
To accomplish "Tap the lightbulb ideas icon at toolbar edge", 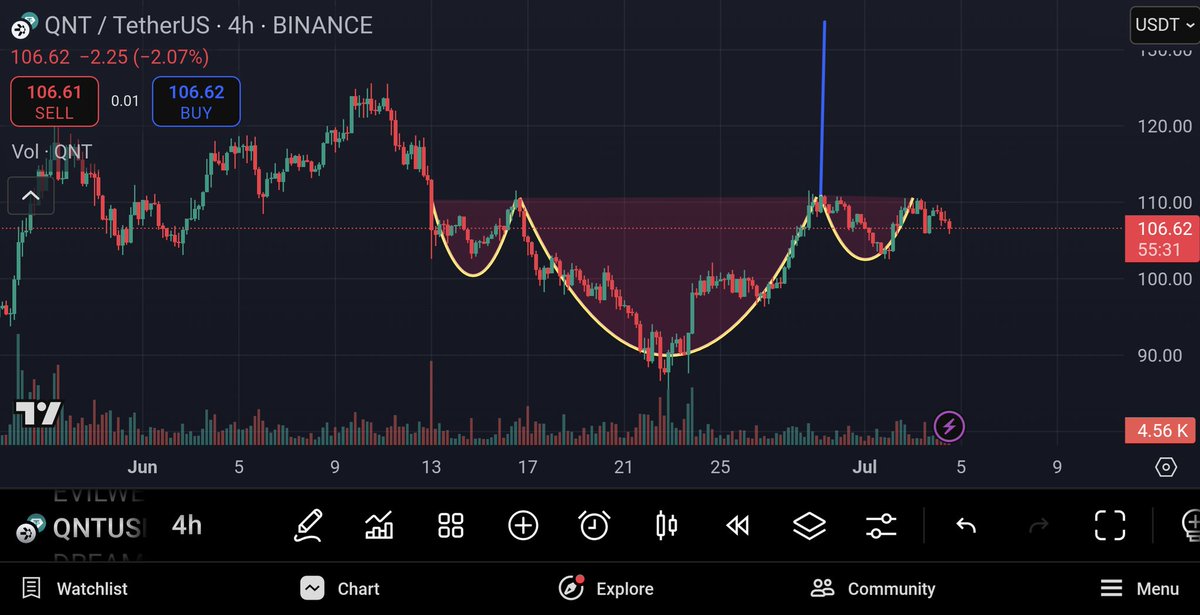I will [x=1190, y=525].
